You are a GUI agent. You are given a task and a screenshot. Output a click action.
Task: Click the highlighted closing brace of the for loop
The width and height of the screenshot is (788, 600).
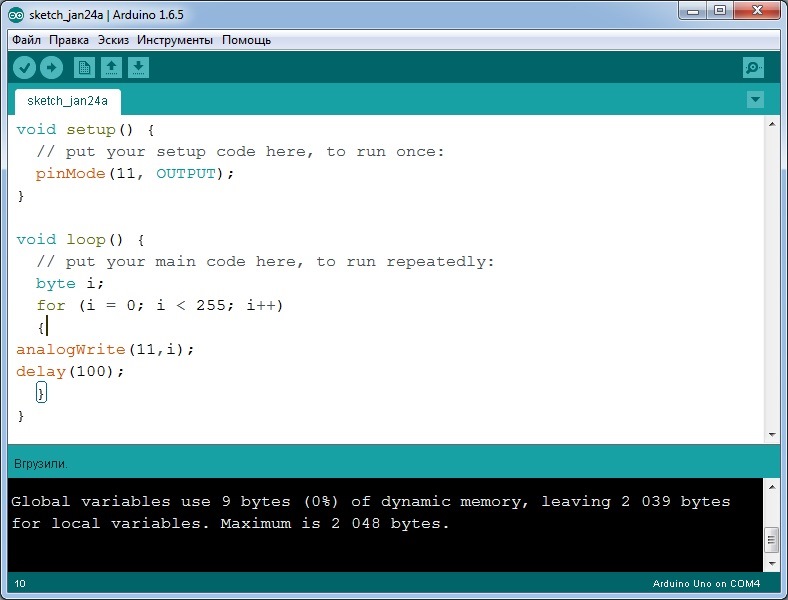pyautogui.click(x=41, y=392)
